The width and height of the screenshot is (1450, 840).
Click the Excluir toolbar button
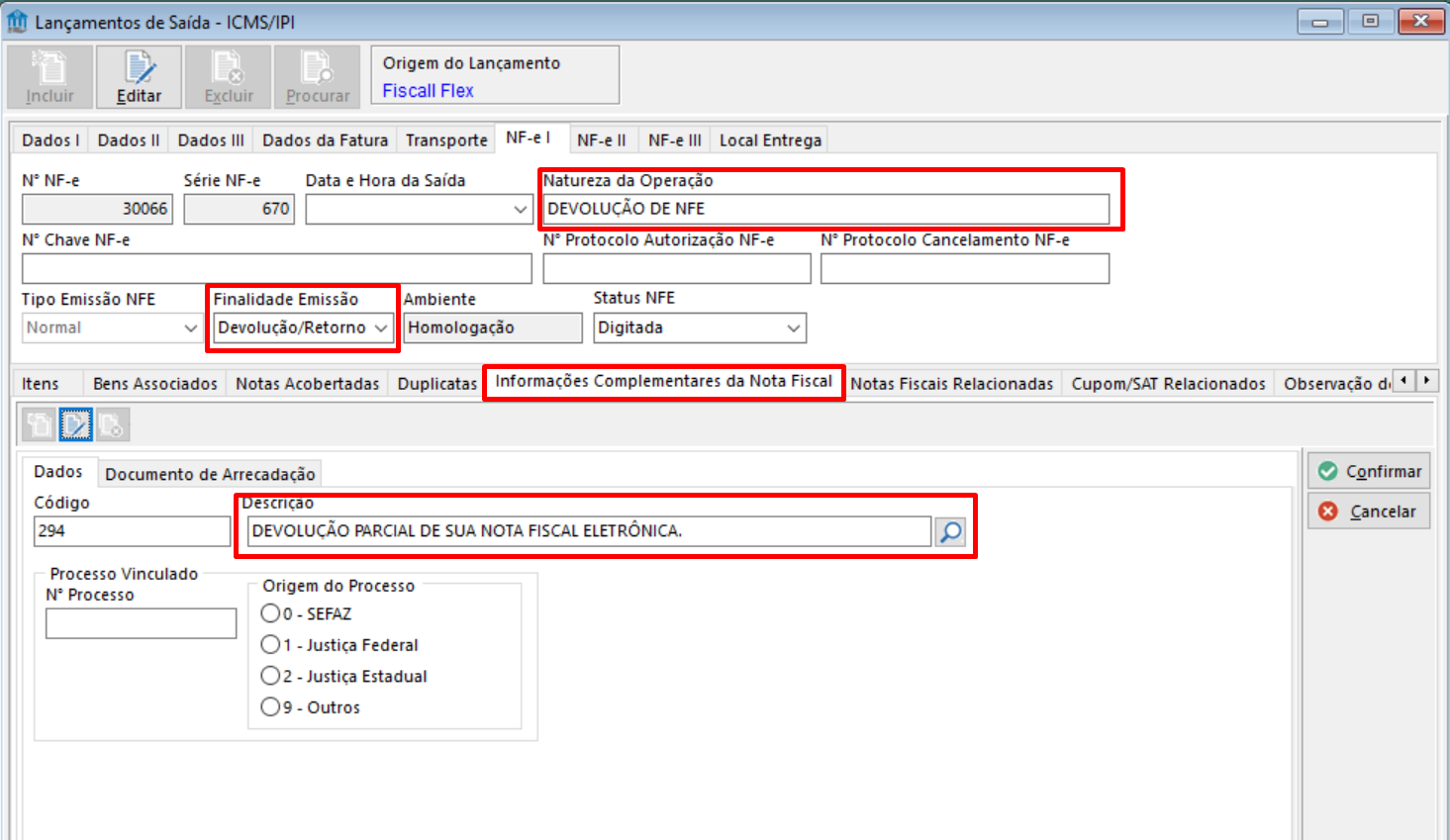(x=229, y=76)
